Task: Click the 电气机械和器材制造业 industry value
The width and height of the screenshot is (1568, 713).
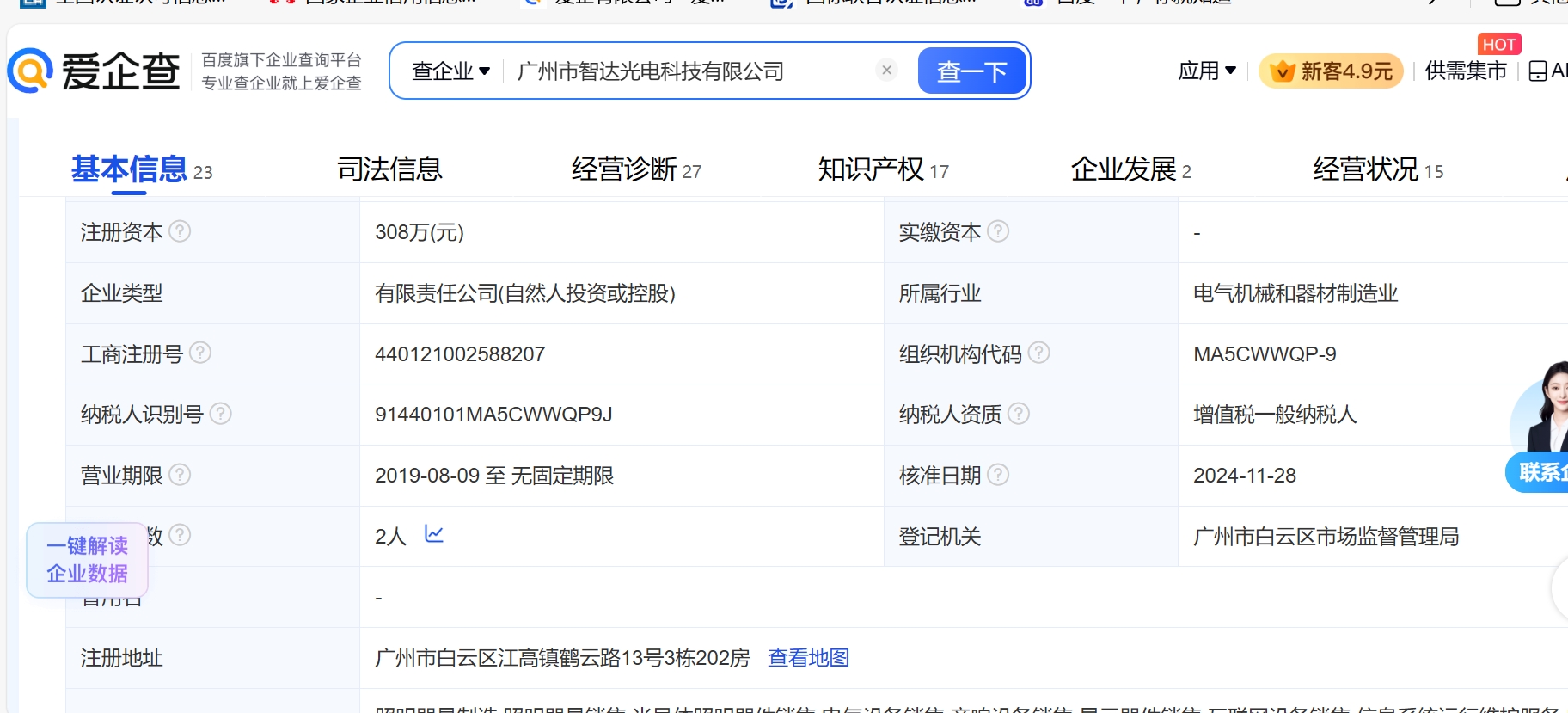Action: (1295, 293)
